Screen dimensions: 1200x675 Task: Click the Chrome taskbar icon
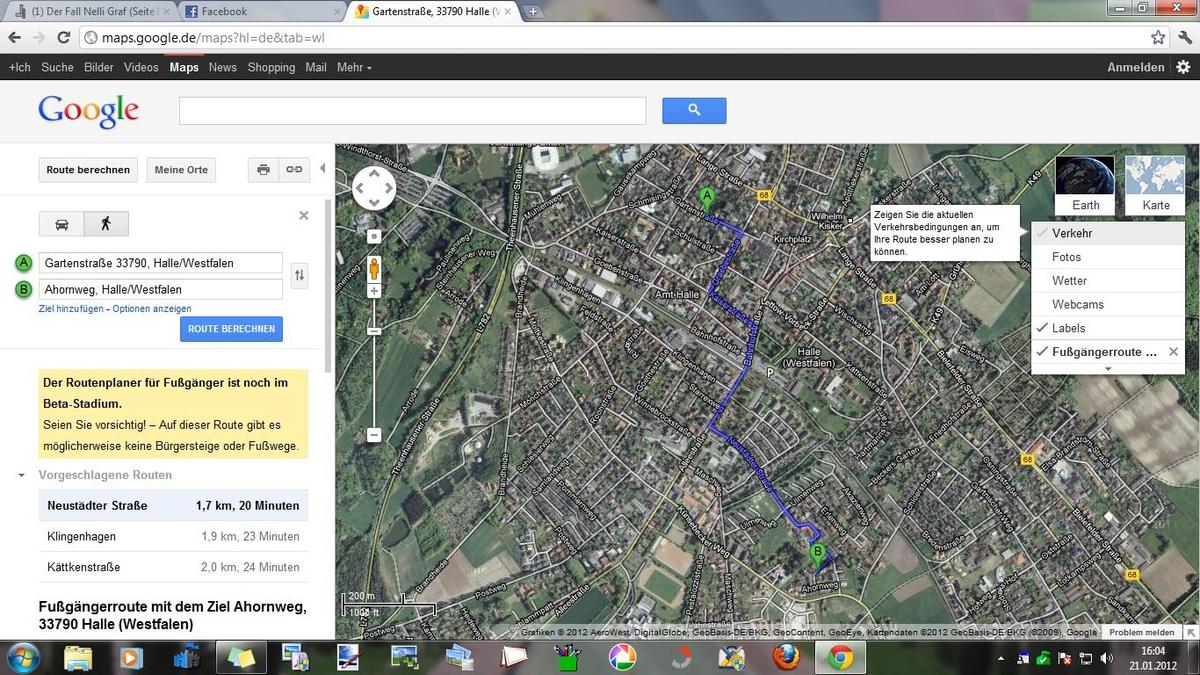pos(840,657)
